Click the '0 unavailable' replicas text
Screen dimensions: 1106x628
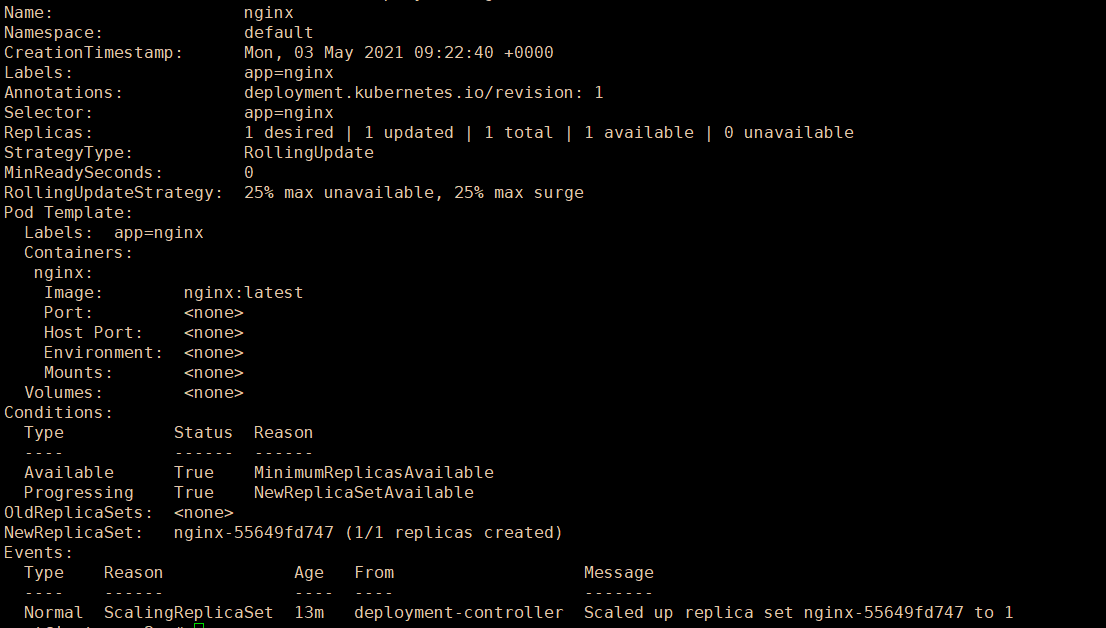[788, 133]
